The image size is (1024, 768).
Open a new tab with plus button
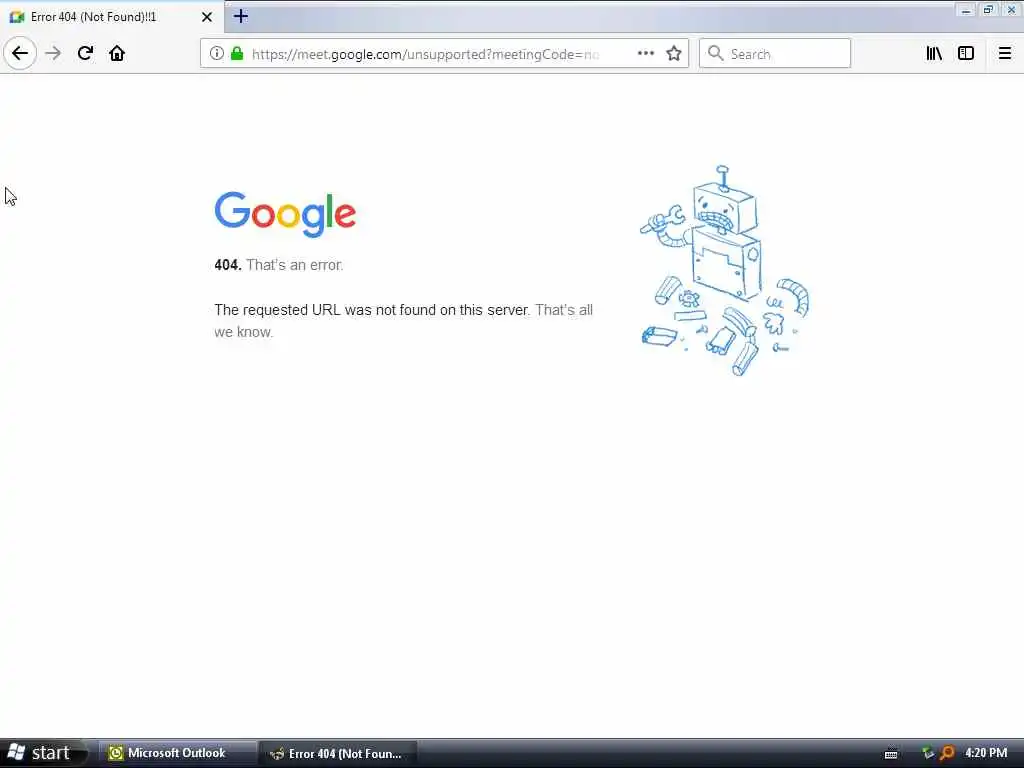[x=241, y=16]
